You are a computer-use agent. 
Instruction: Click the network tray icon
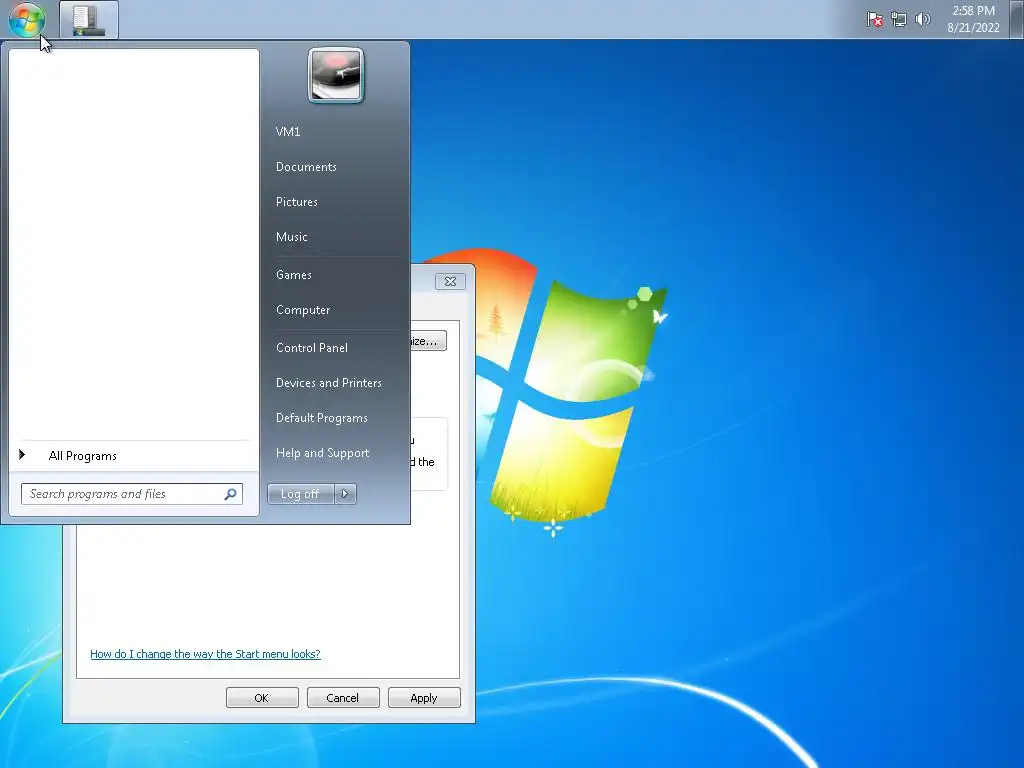(899, 20)
